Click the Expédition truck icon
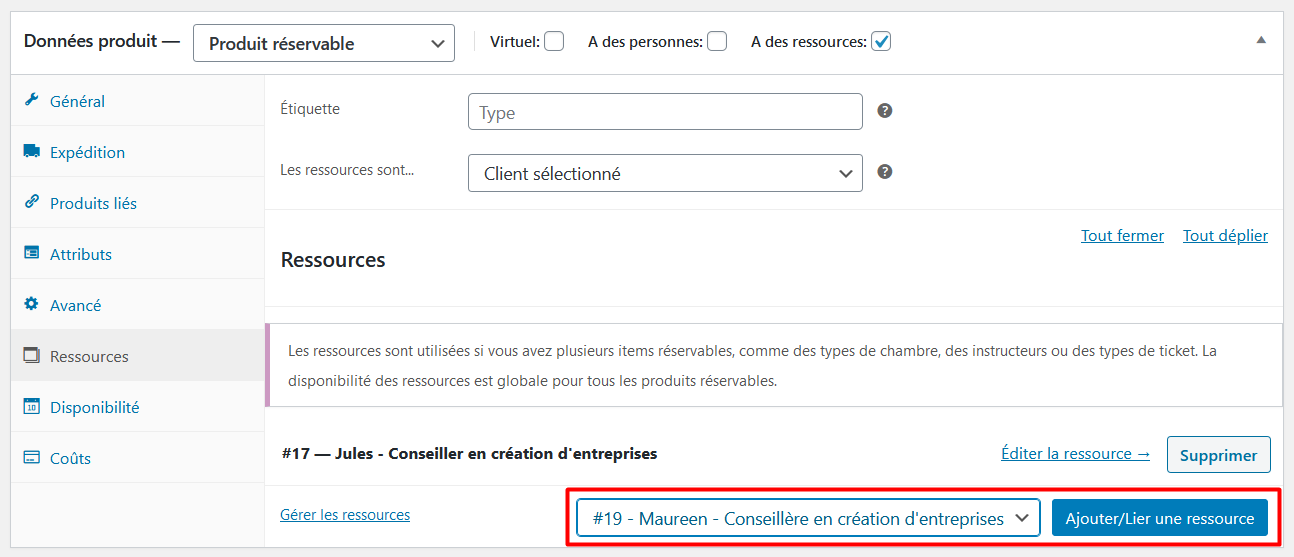Image resolution: width=1294 pixels, height=557 pixels. (x=31, y=152)
